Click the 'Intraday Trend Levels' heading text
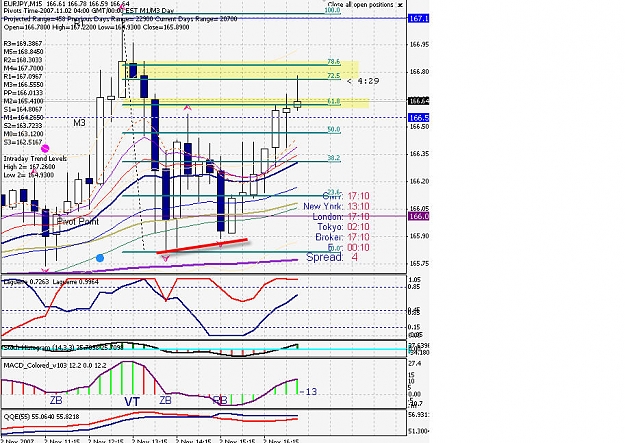The image size is (625, 443). 35,159
